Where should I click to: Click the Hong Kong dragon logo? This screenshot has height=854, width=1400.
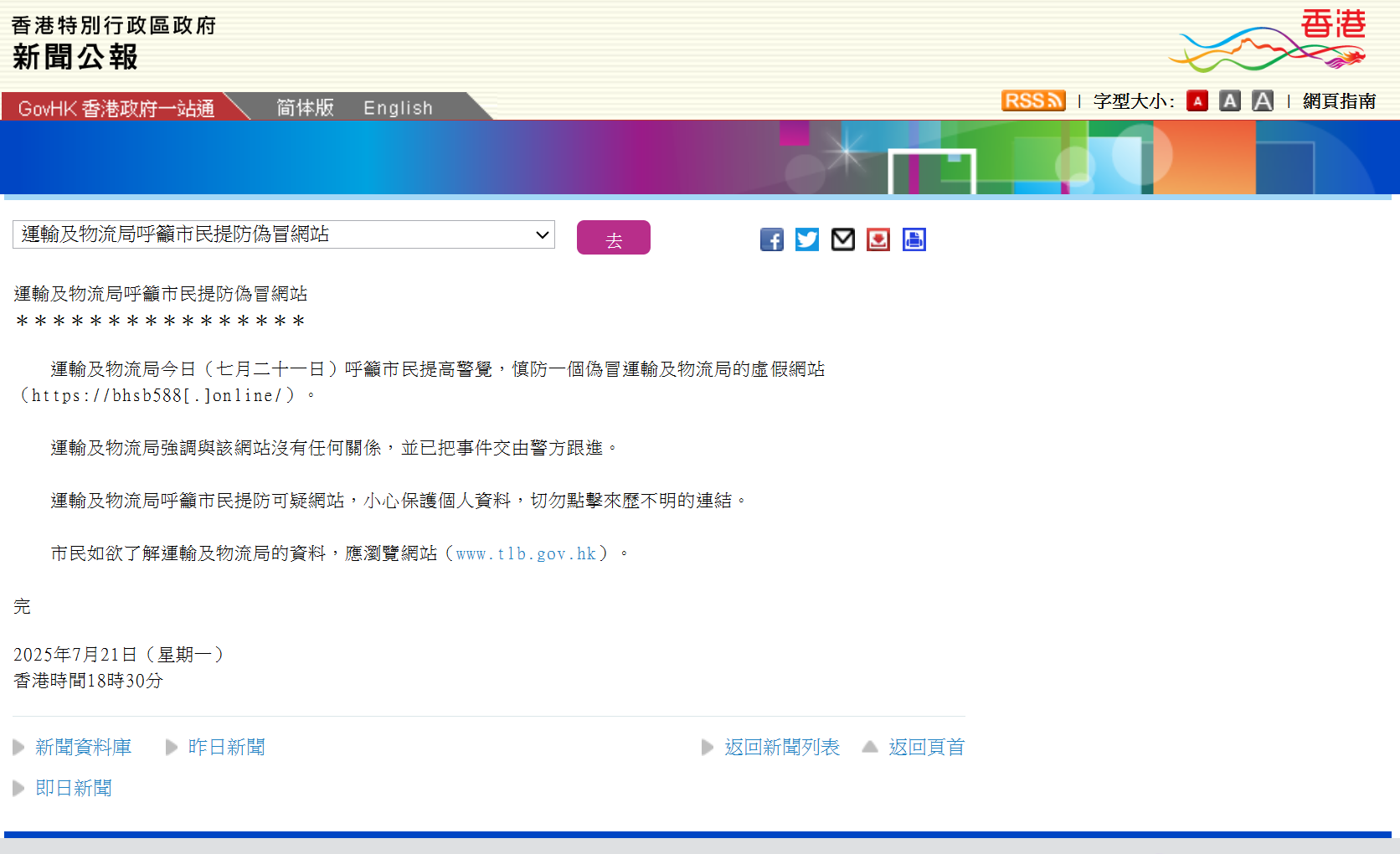click(x=1268, y=42)
